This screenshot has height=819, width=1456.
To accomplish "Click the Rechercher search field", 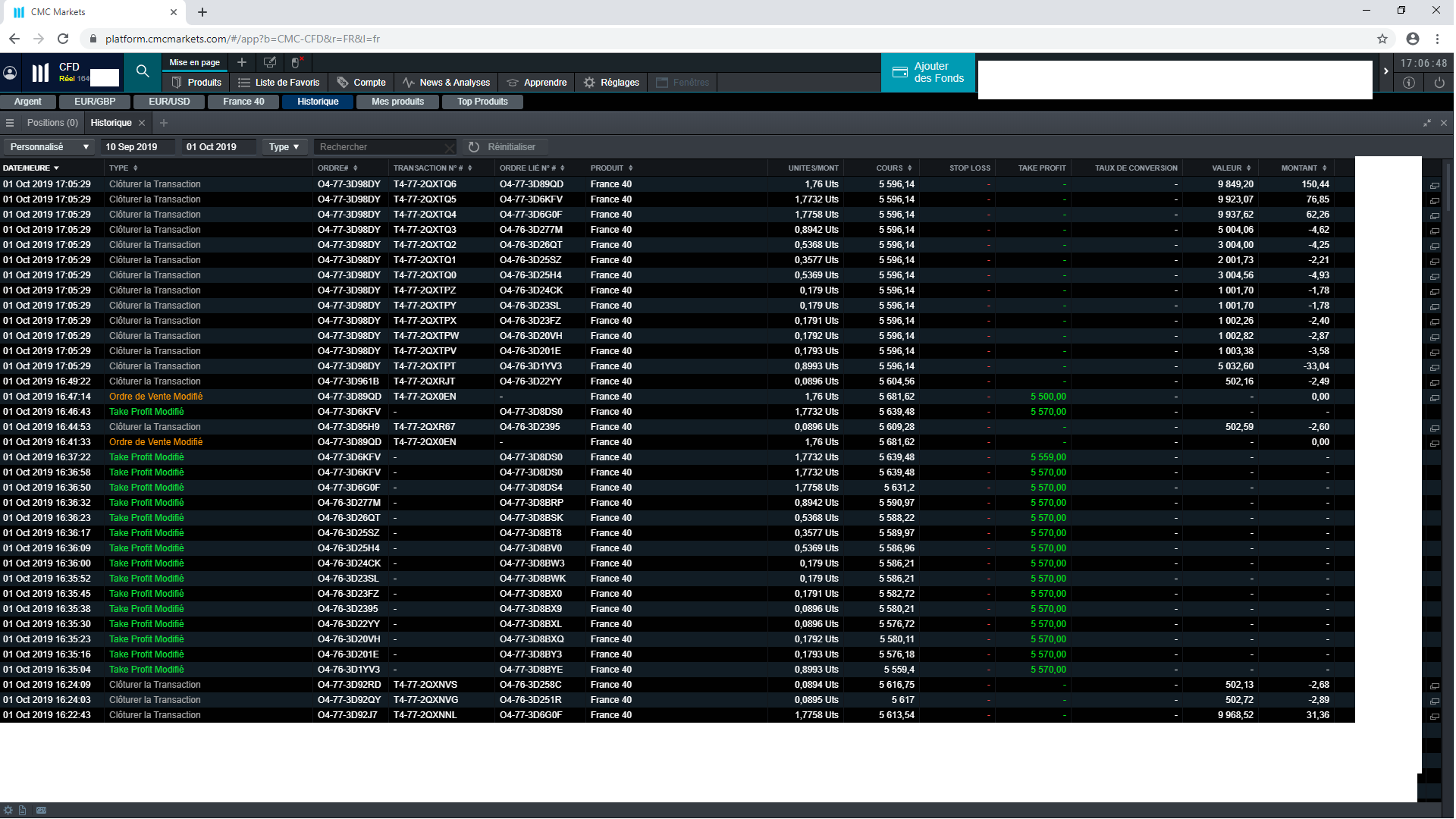I will (x=379, y=147).
